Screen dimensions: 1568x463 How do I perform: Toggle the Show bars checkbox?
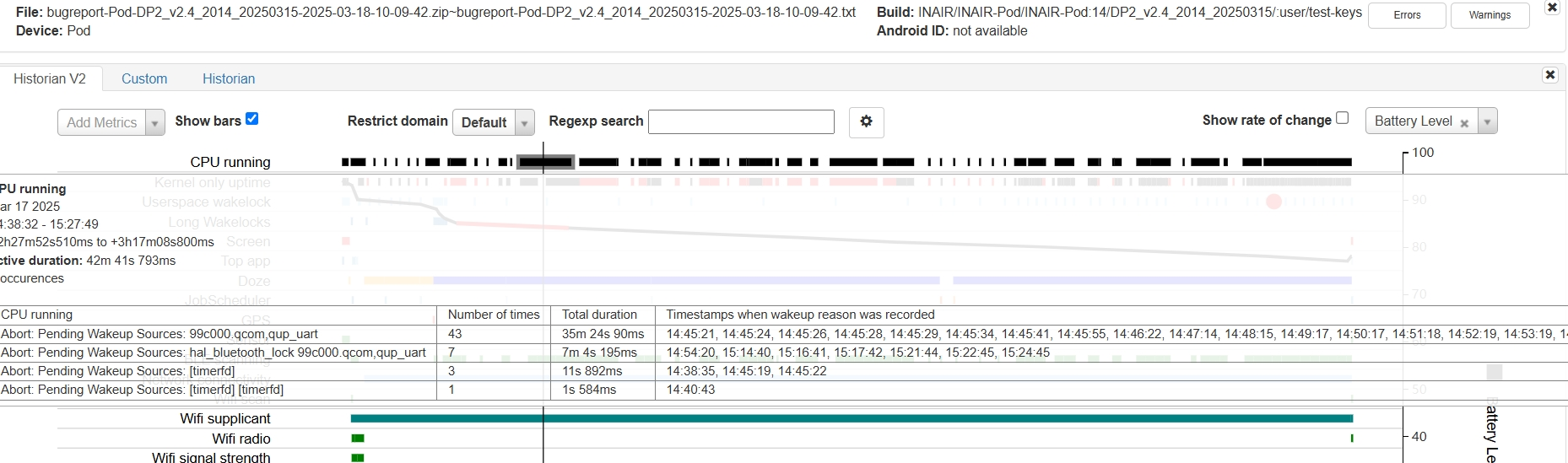pyautogui.click(x=251, y=119)
